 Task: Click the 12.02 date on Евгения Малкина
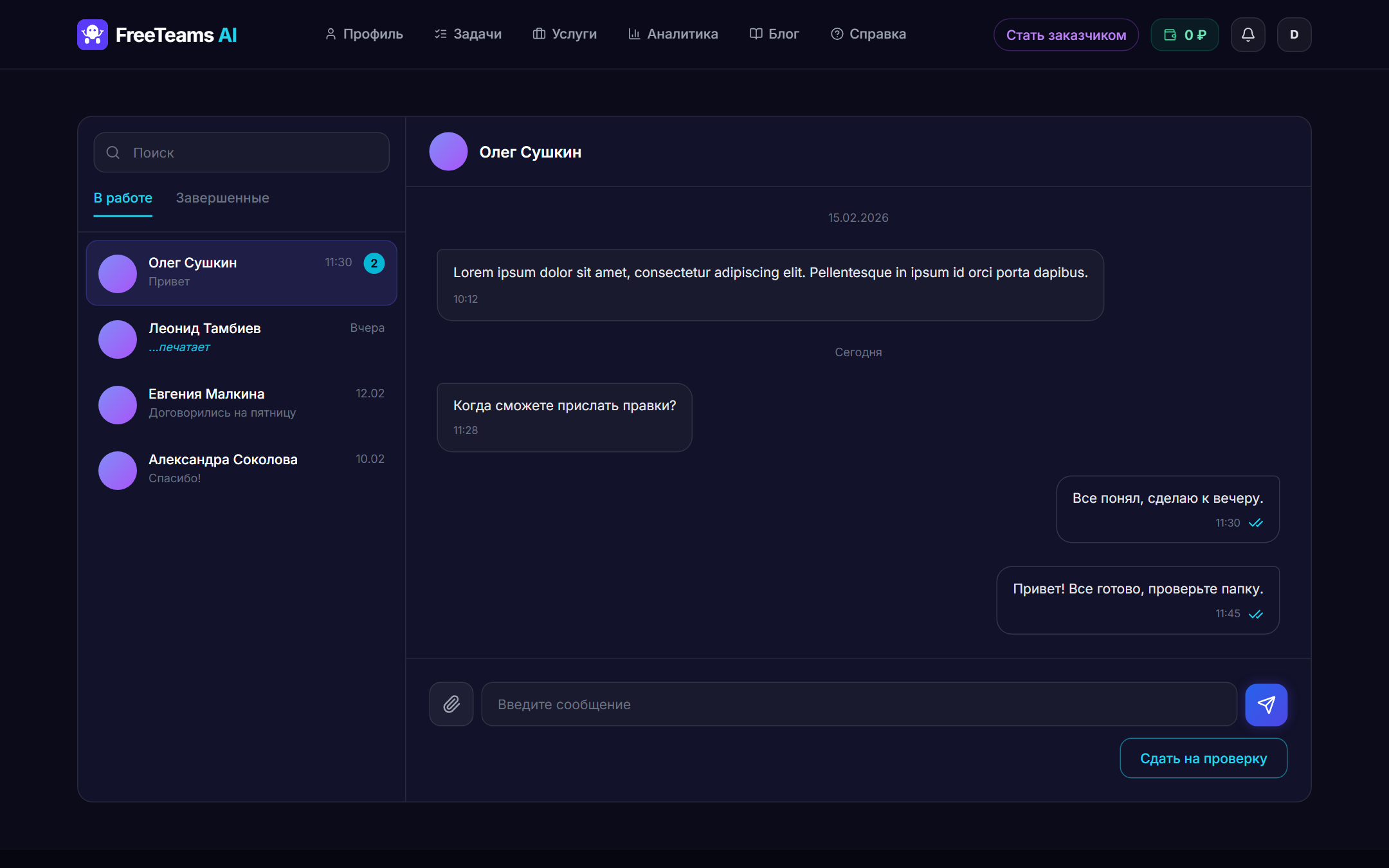coord(370,393)
